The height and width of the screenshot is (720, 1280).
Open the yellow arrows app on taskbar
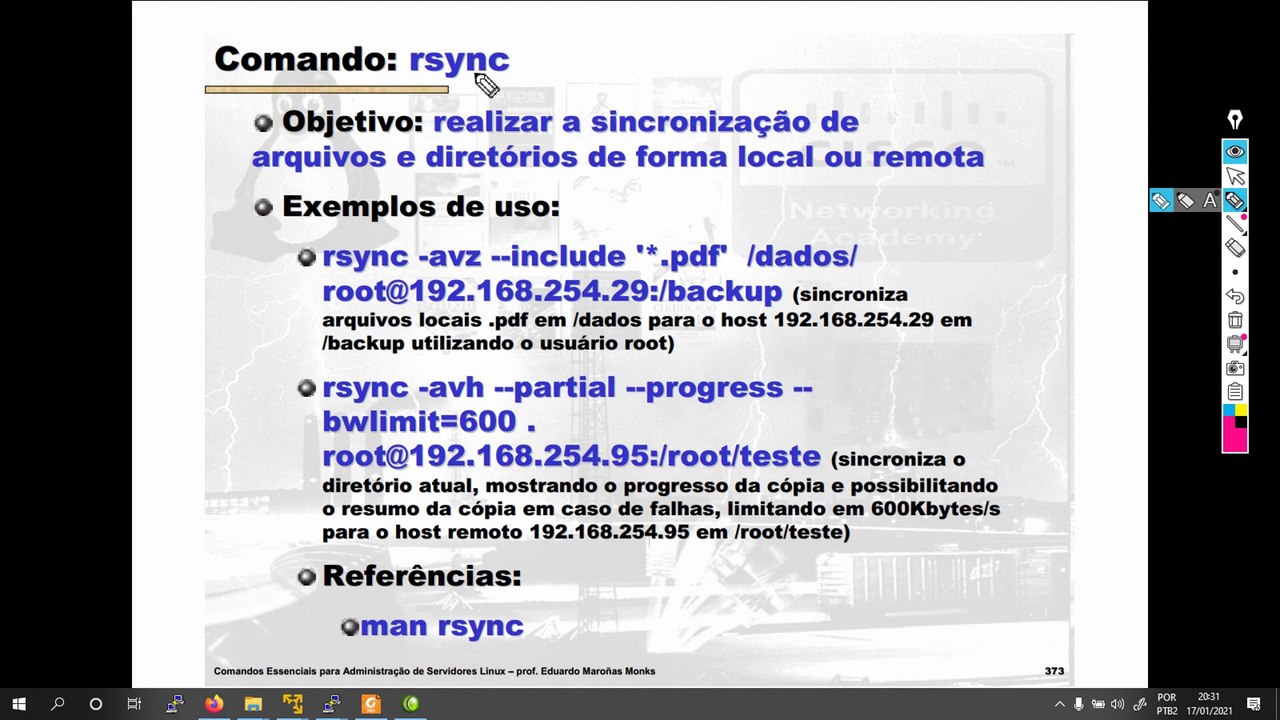pos(292,704)
